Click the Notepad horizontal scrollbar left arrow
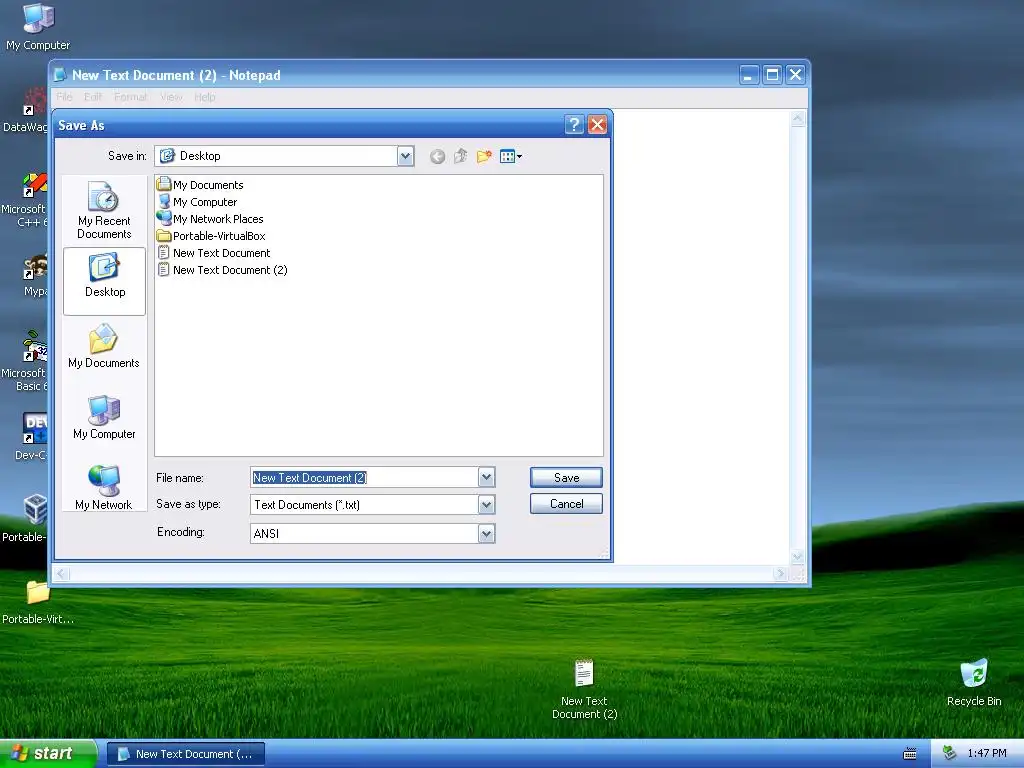 tap(61, 574)
